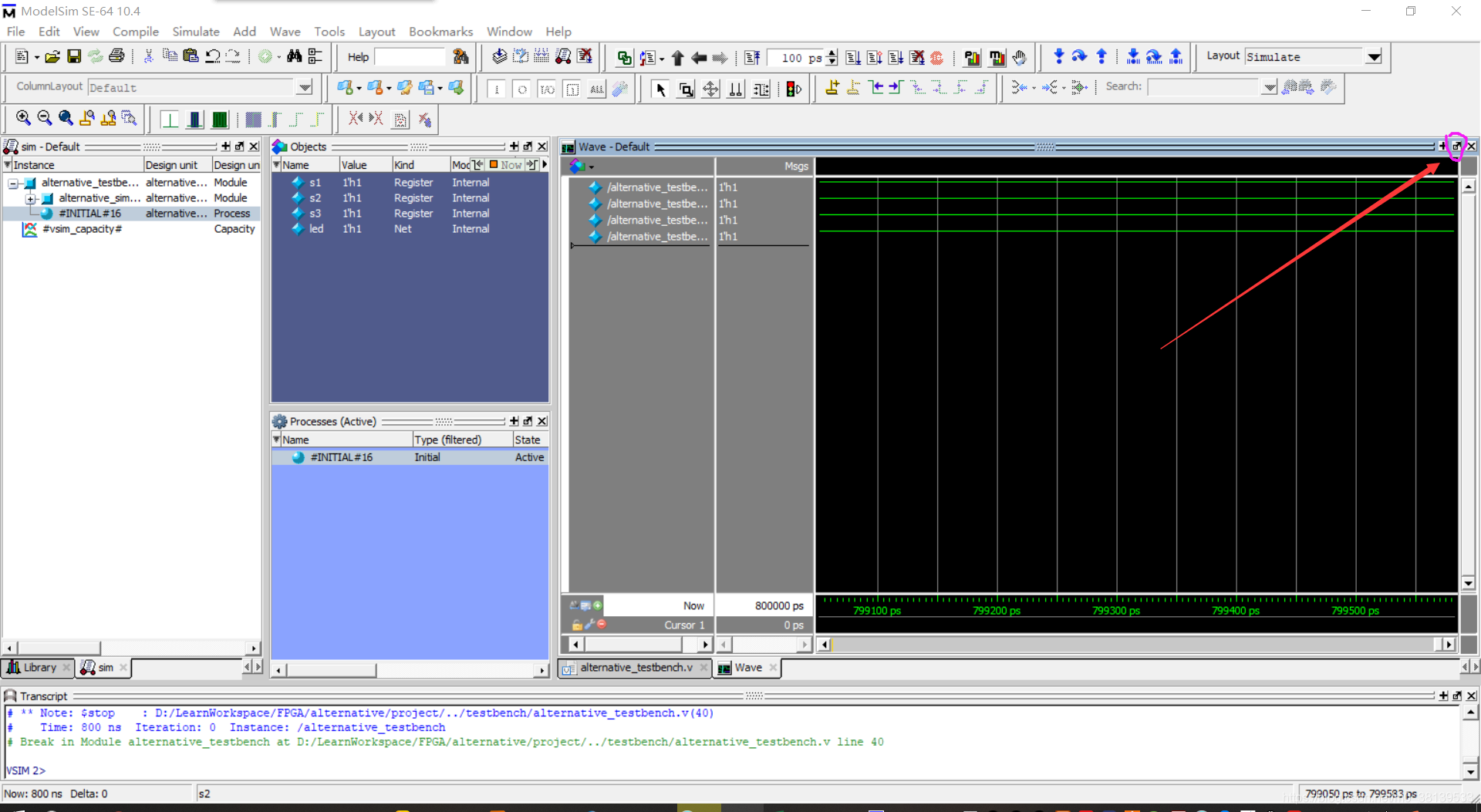The width and height of the screenshot is (1481, 812).
Task: Toggle the Now button in Objects panel
Action: pos(505,165)
